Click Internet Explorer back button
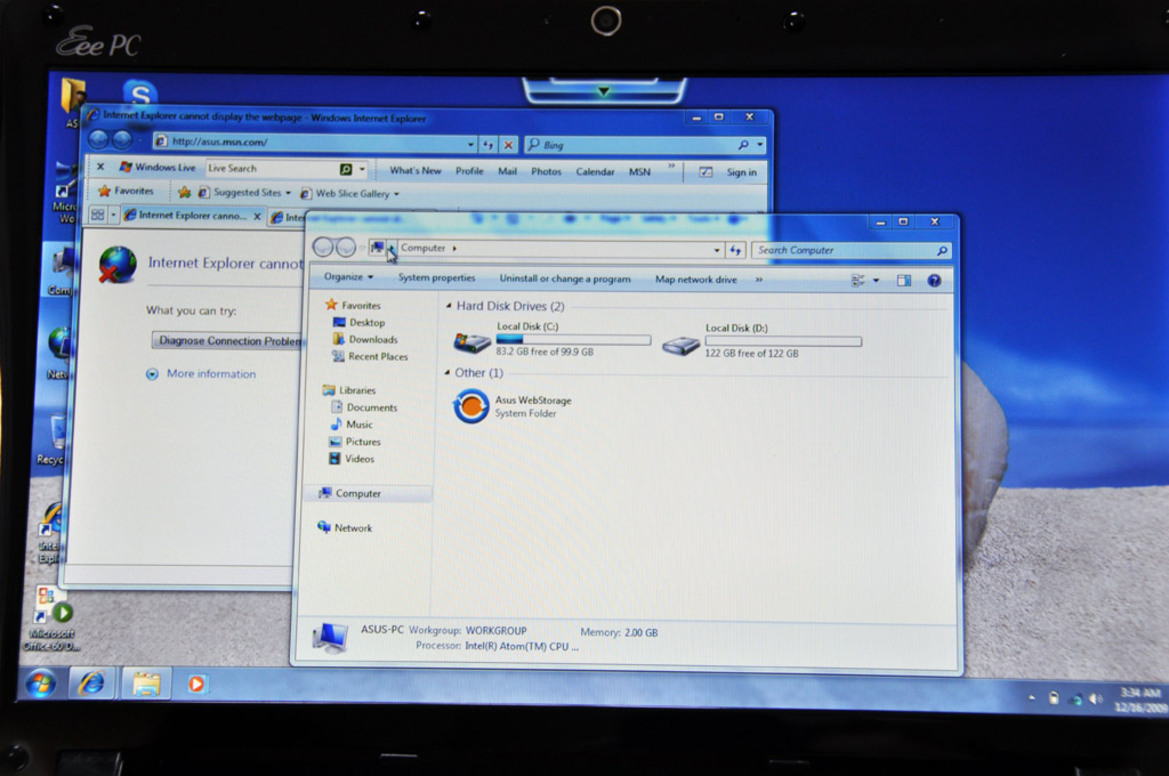Screen dimensions: 1169x776 tap(99, 139)
